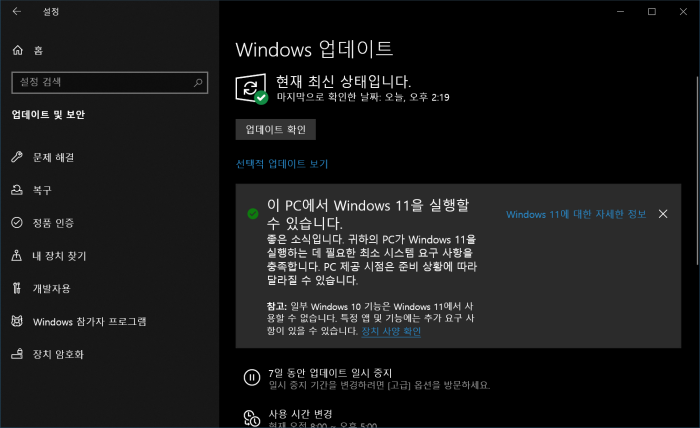The image size is (700, 428).
Task: Open the 정품 인증 section
Action: [53, 223]
